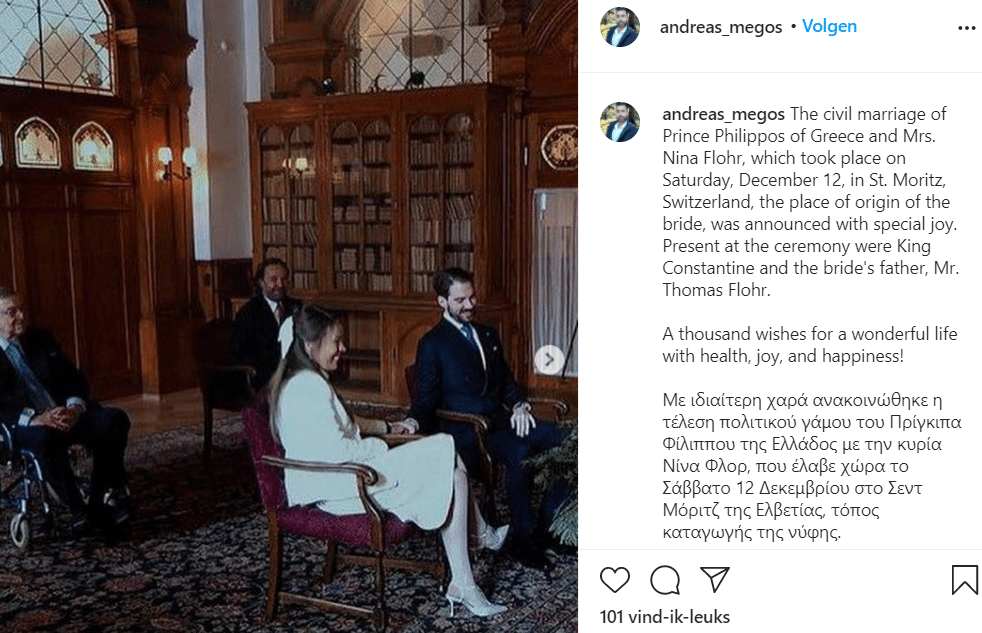Save the post with the bookmark icon
The image size is (982, 633).
point(964,580)
